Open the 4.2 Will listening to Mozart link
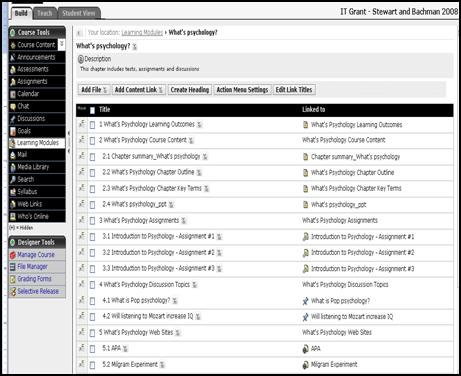 click(x=148, y=316)
